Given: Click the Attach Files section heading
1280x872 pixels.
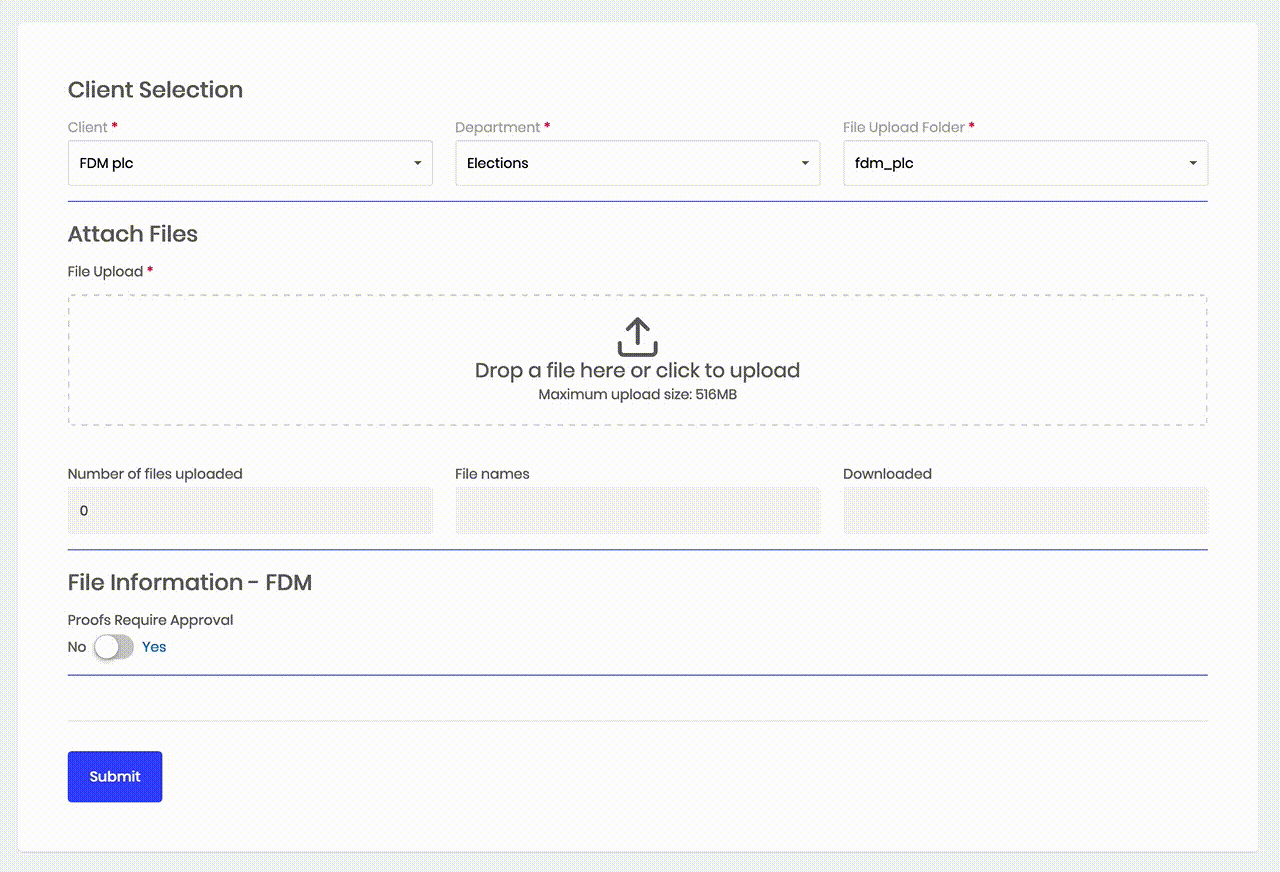Looking at the screenshot, I should [x=133, y=234].
